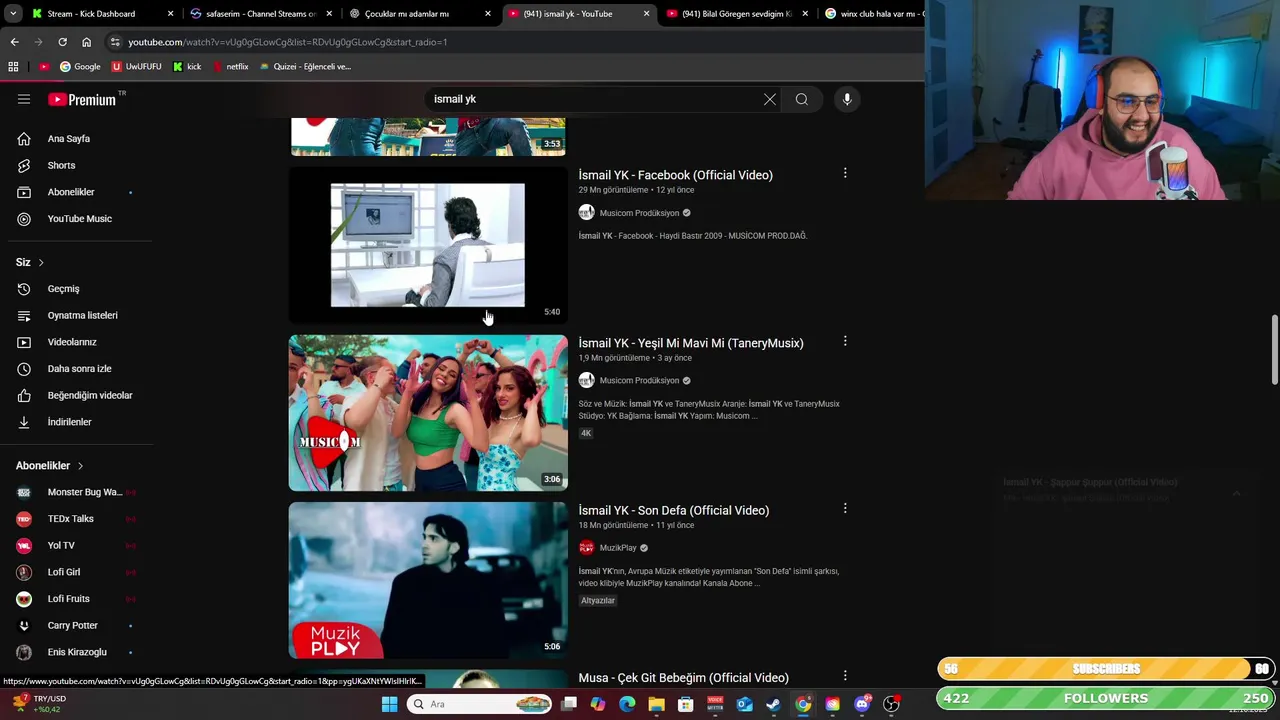Image resolution: width=1280 pixels, height=720 pixels.
Task: Open kick bookmark
Action: pos(187,67)
